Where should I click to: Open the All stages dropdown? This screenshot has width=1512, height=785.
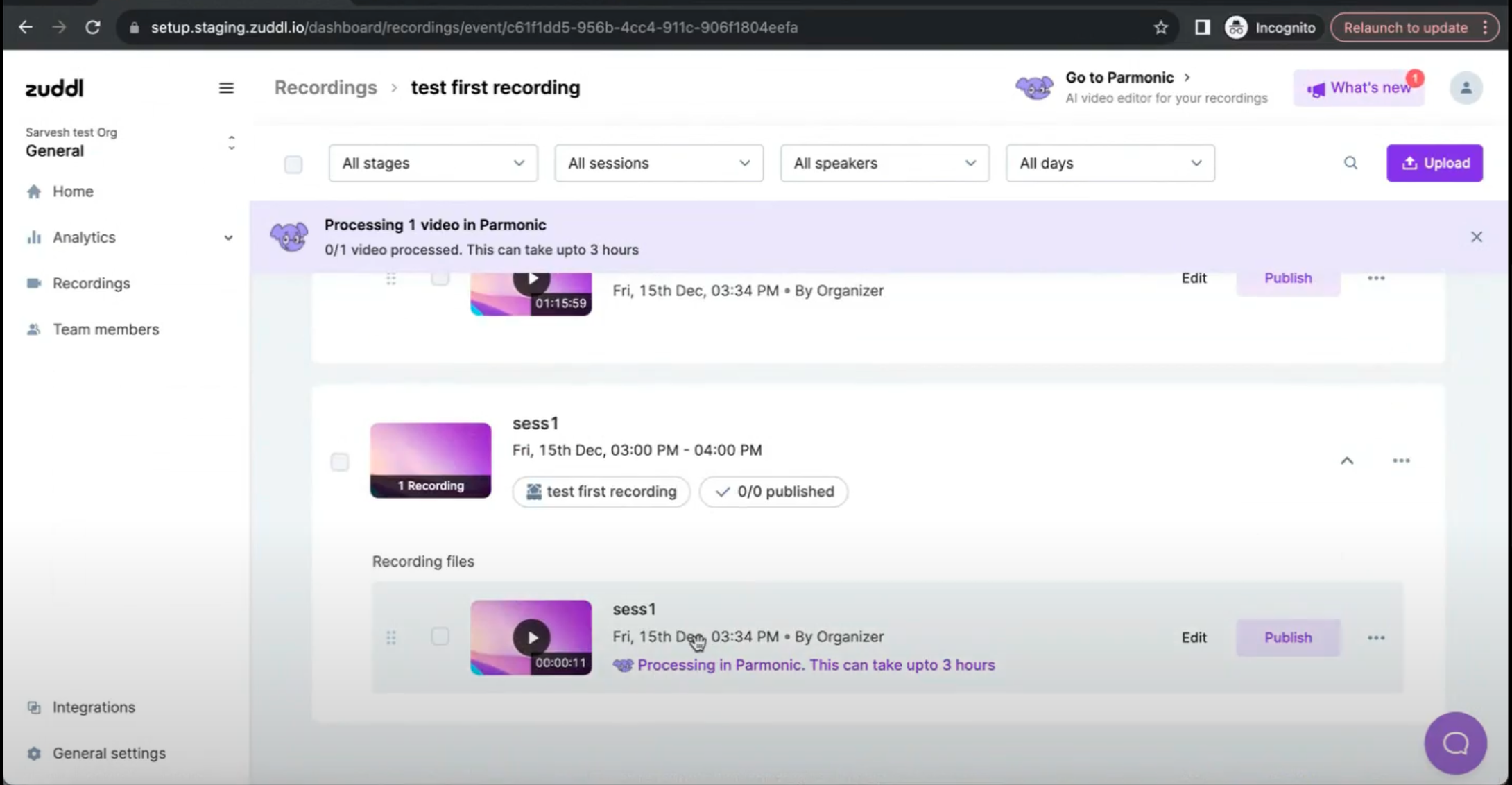[433, 164]
